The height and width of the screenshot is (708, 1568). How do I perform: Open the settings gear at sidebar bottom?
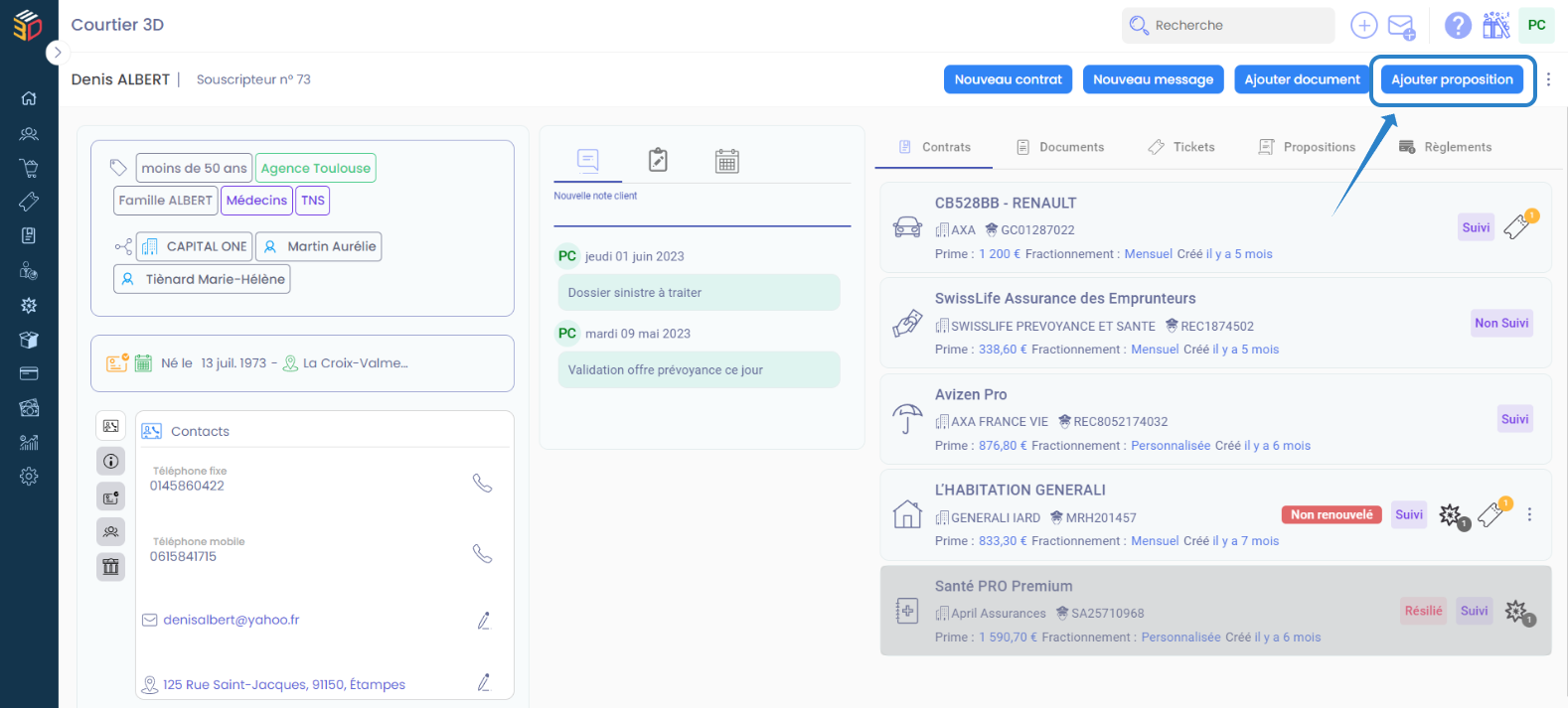point(29,477)
